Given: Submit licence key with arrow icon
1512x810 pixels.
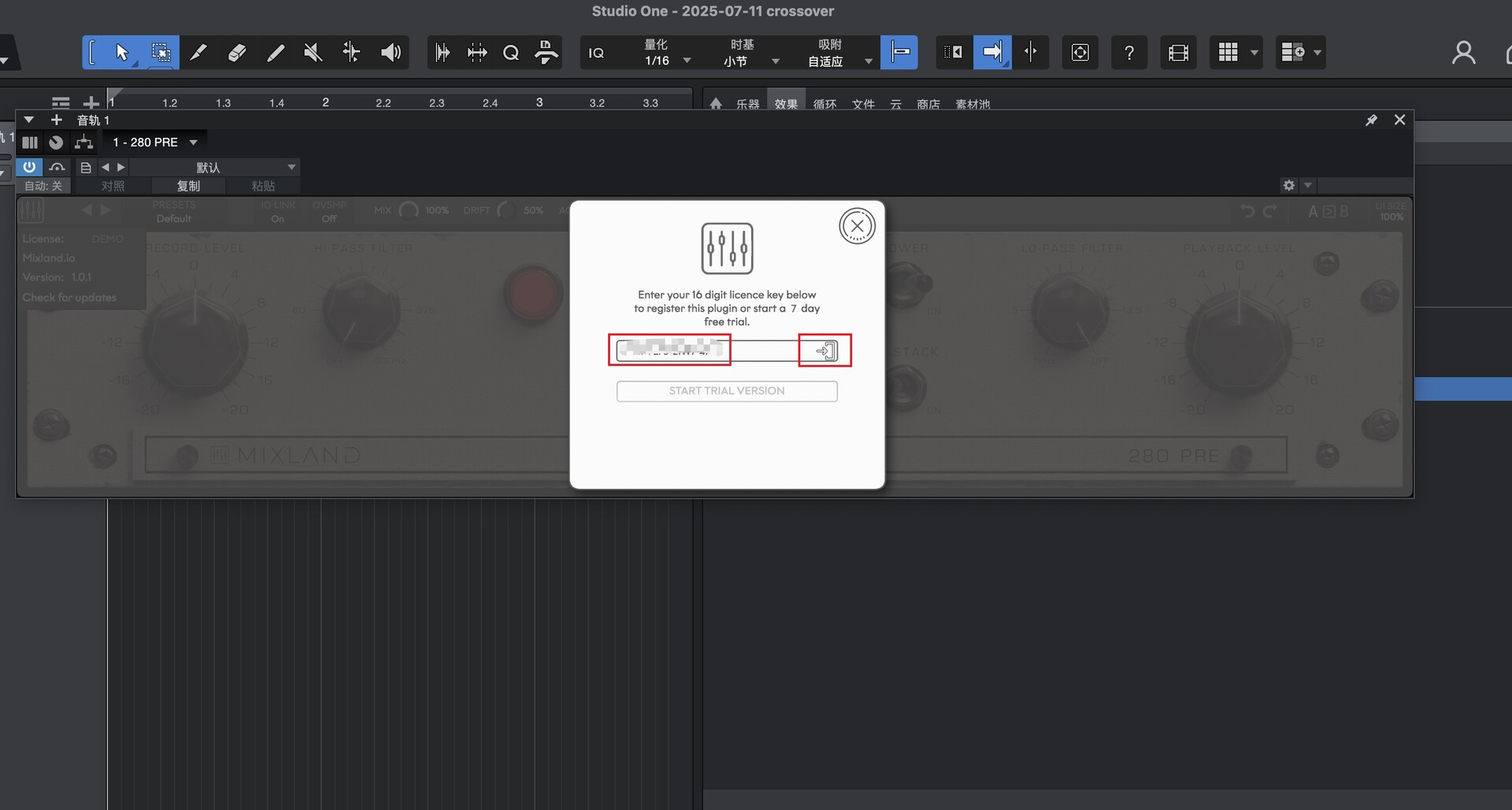Looking at the screenshot, I should tap(825, 350).
